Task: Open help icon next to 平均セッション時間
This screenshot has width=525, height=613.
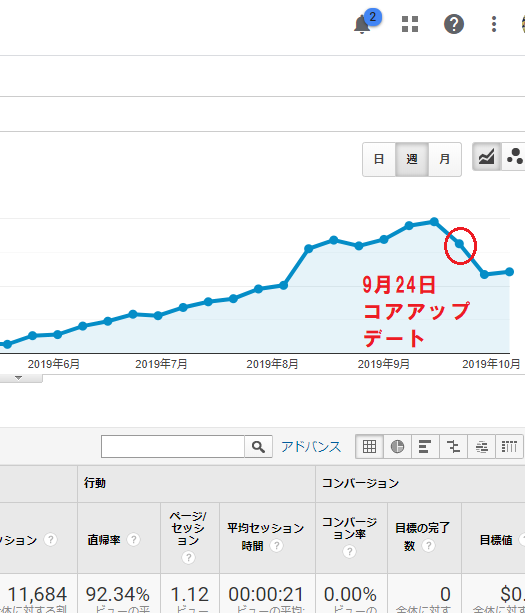Action: 276,545
